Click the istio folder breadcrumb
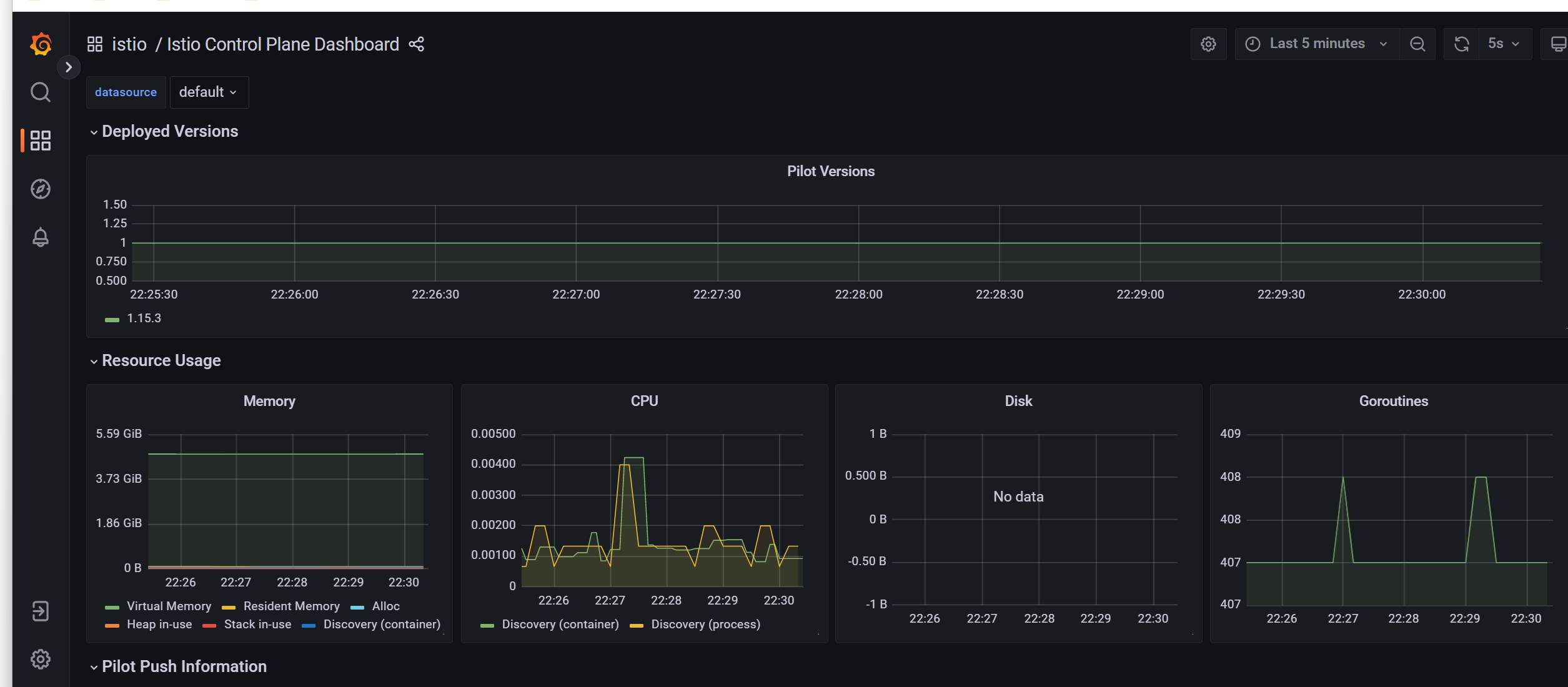Viewport: 1568px width, 687px height. click(129, 44)
